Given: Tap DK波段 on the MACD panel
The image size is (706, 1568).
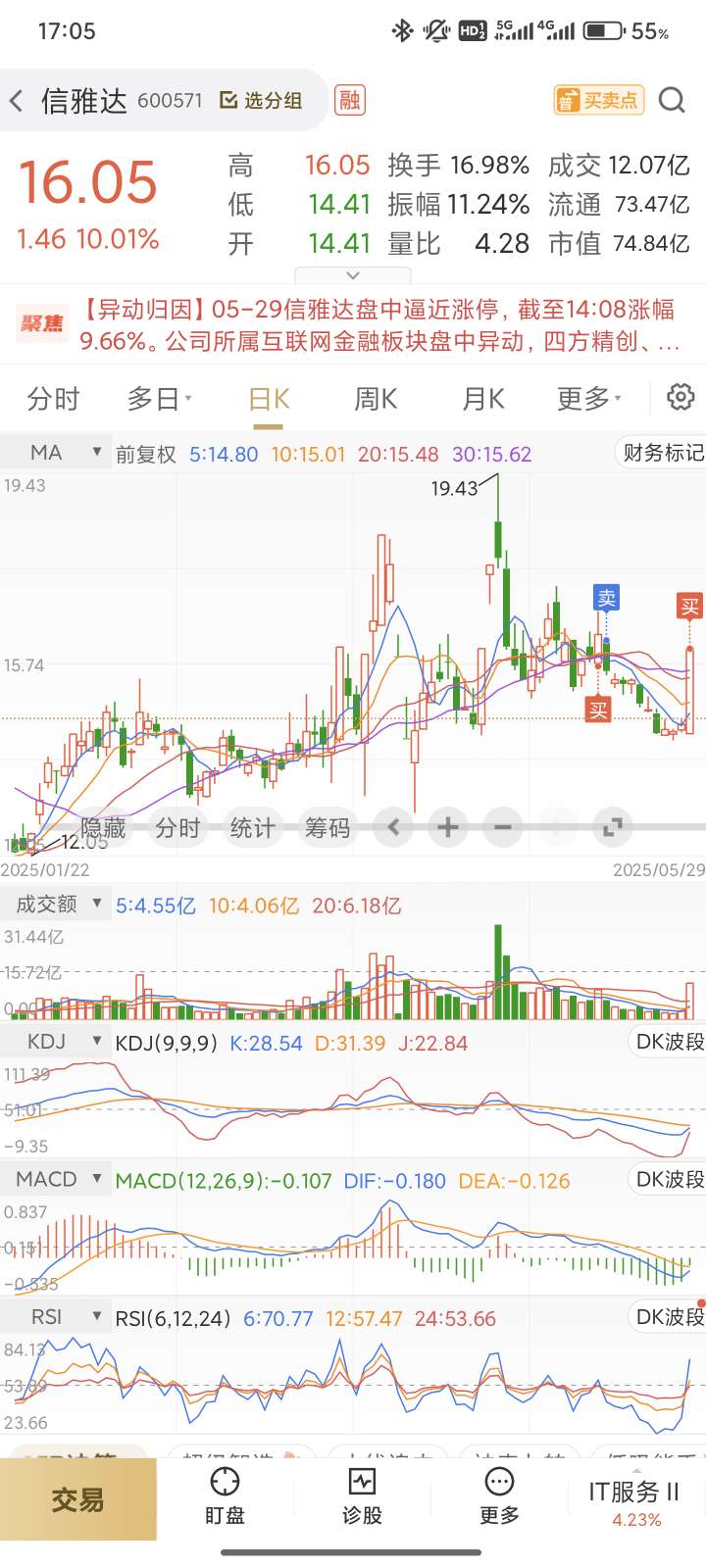Looking at the screenshot, I should pyautogui.click(x=669, y=1179).
